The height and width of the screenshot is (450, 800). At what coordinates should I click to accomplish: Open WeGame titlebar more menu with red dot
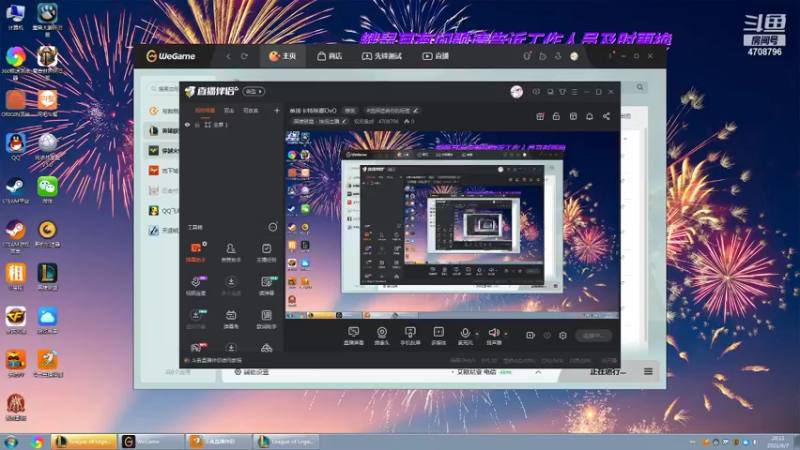[x=611, y=56]
